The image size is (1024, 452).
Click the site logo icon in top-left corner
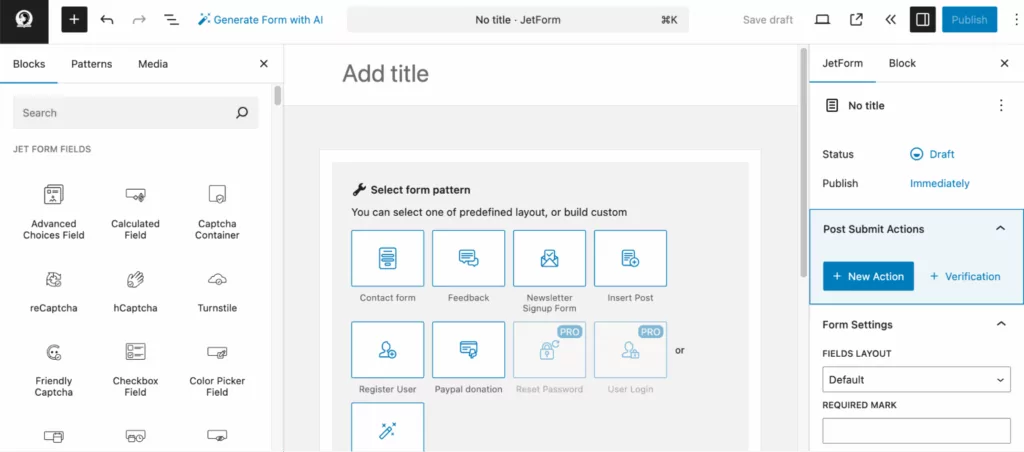(x=24, y=22)
